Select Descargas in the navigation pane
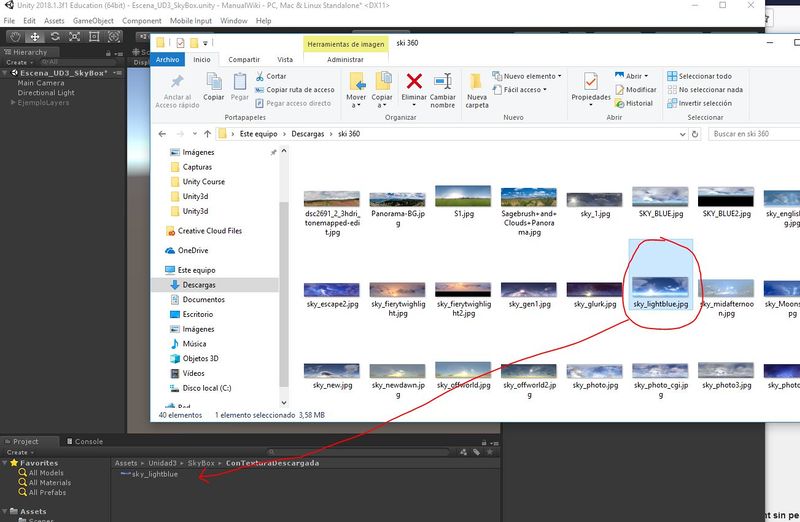 pos(215,285)
